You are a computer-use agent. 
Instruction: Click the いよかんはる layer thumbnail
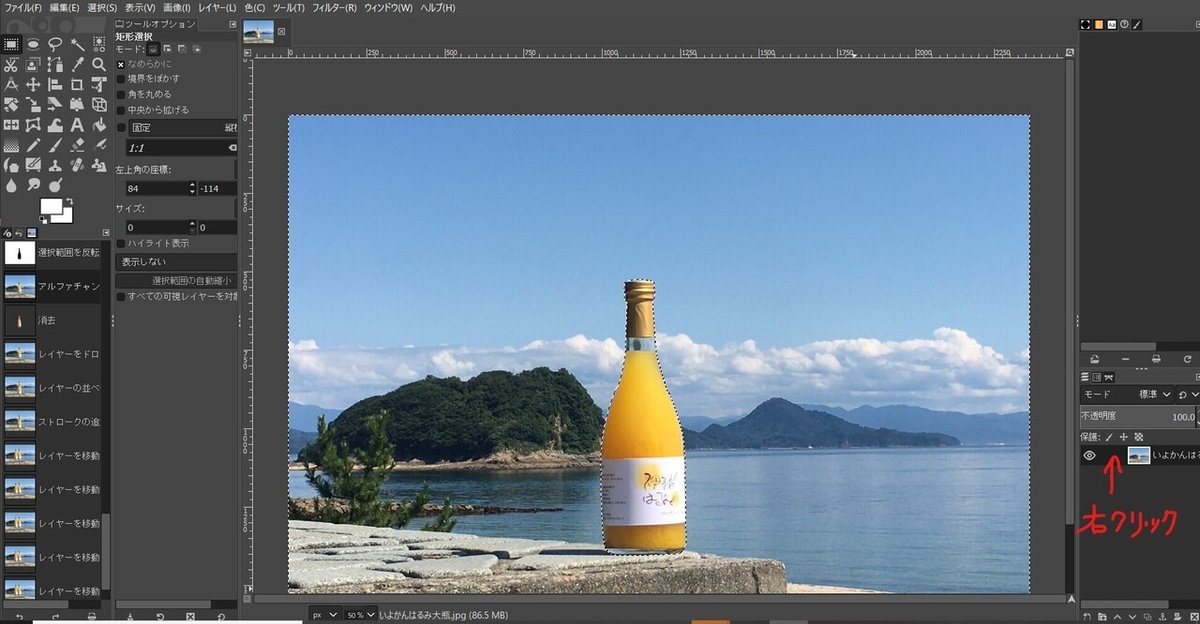click(x=1139, y=455)
